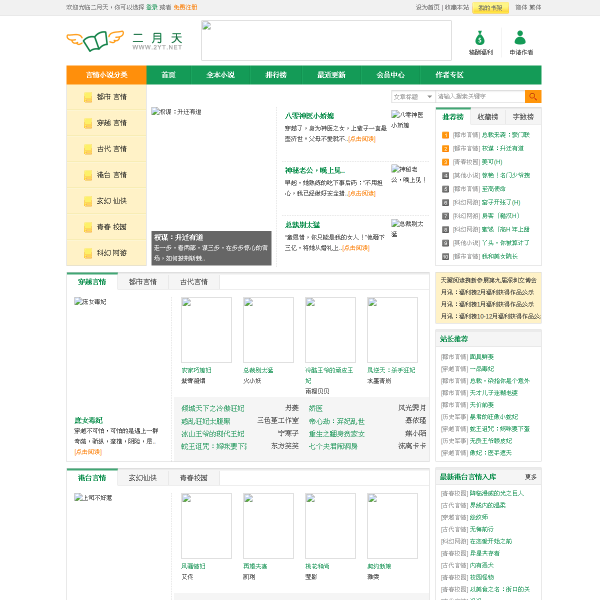The width and height of the screenshot is (600, 600).
Task: Select the 推荐榜 ranking tab
Action: [x=453, y=117]
